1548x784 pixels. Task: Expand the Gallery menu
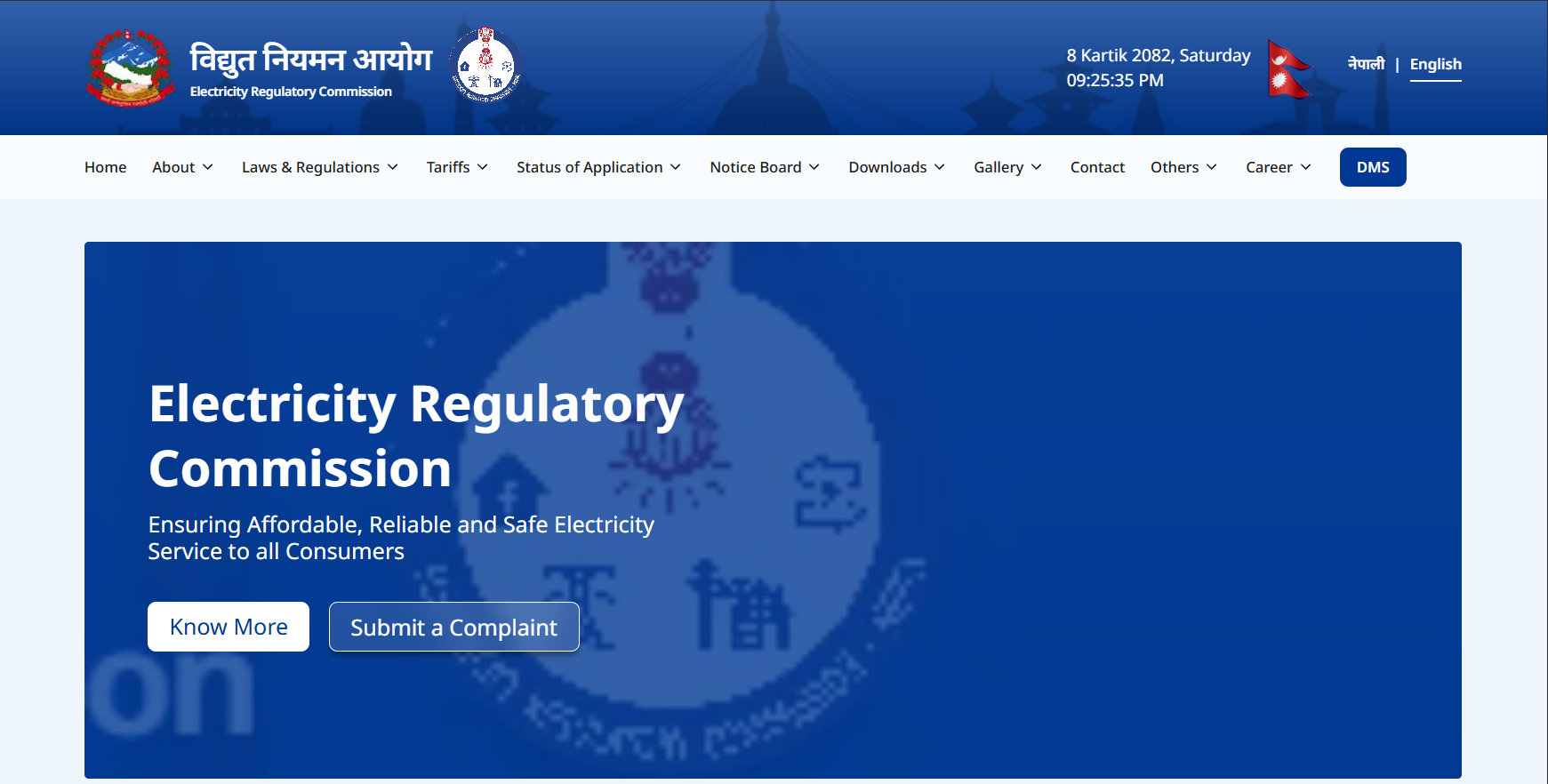point(1007,167)
